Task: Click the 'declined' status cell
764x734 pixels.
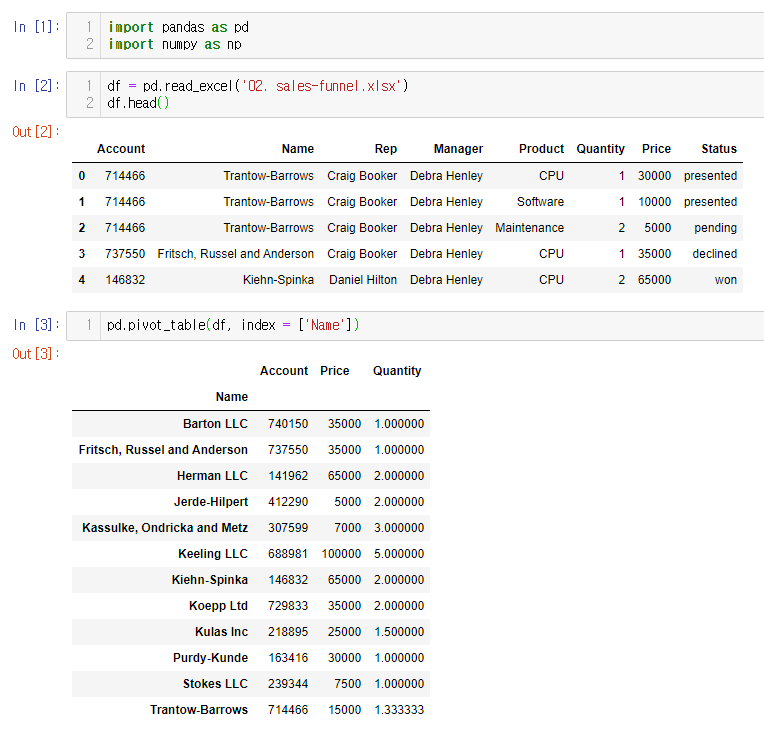Action: (714, 254)
